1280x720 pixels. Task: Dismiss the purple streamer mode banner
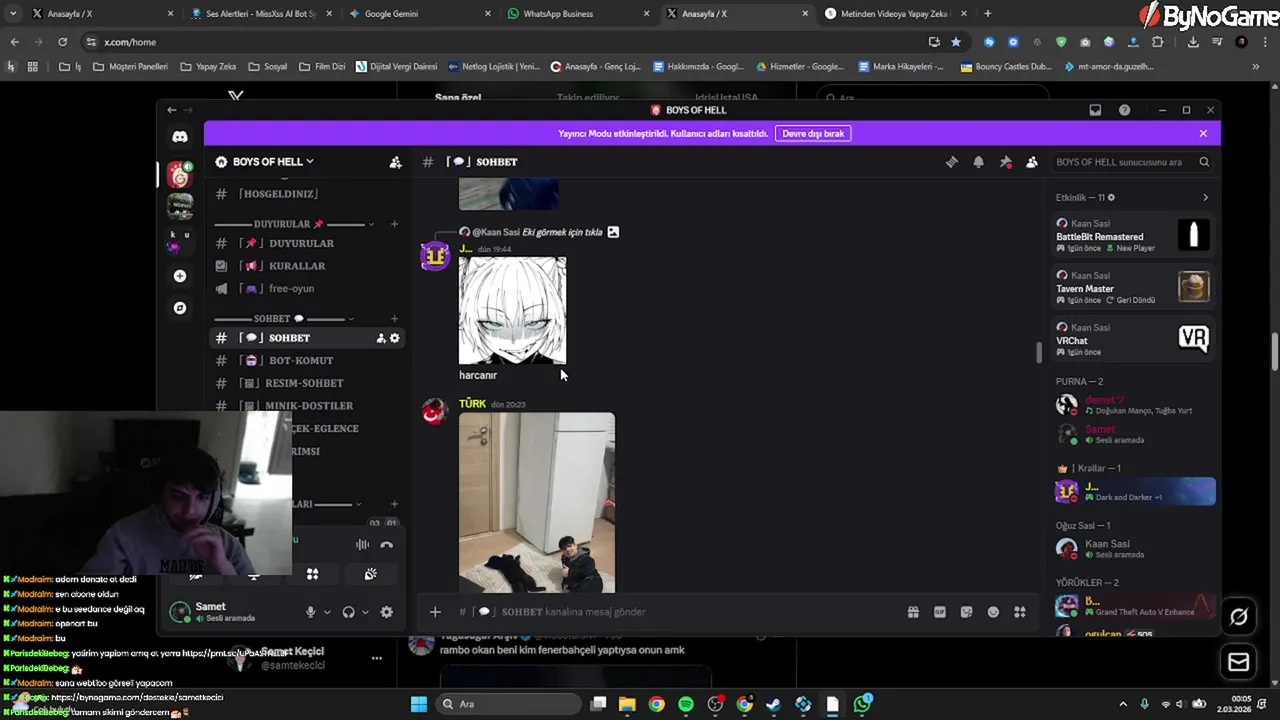coord(1203,133)
